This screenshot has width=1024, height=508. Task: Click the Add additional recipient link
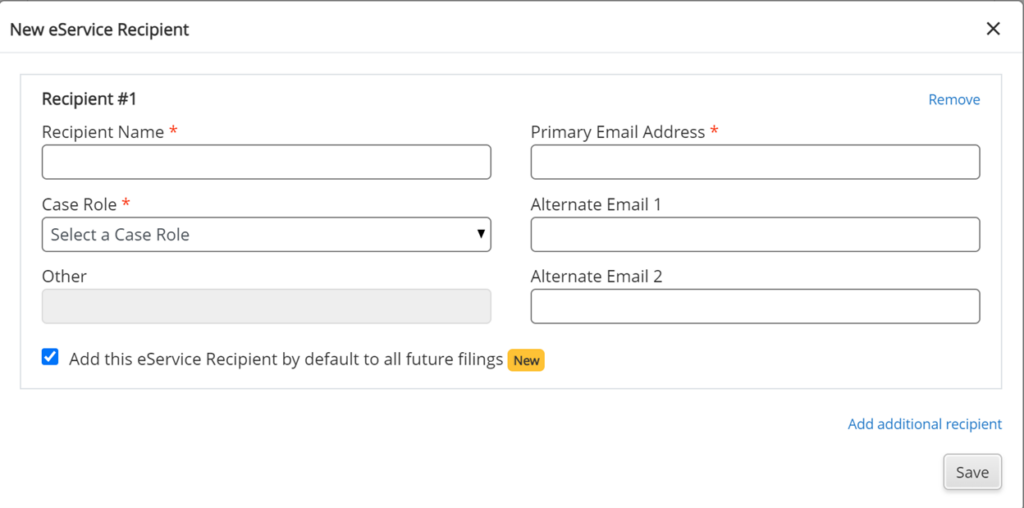[x=924, y=424]
